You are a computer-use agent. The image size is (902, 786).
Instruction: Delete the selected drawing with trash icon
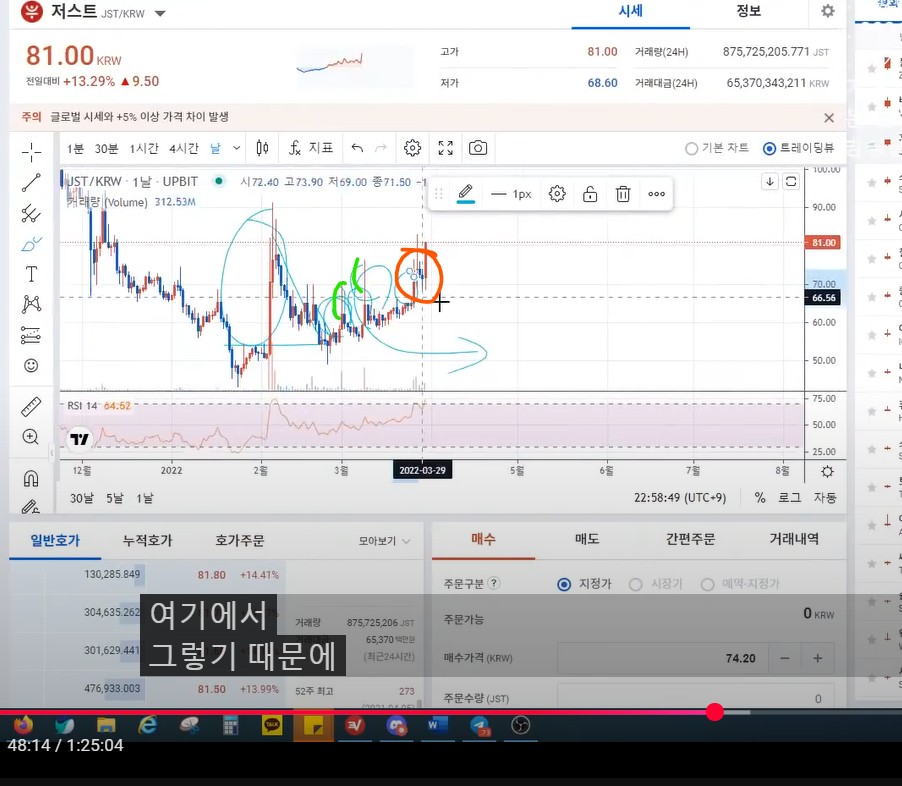pyautogui.click(x=623, y=194)
